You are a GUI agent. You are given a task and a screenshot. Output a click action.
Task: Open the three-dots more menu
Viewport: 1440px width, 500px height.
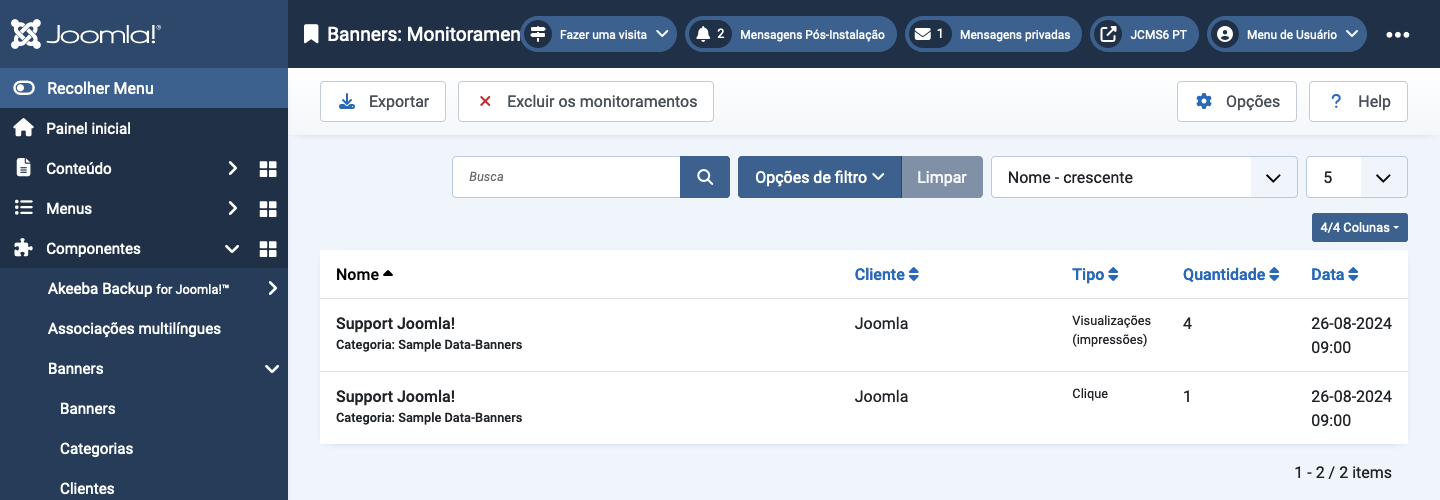[x=1398, y=34]
